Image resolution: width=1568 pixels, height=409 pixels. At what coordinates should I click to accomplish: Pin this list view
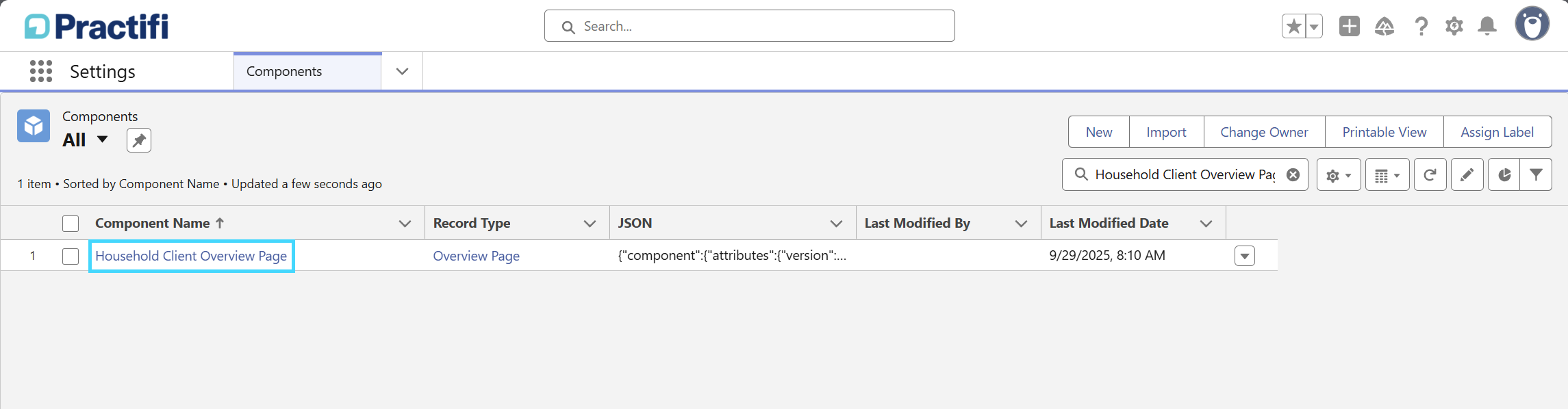pos(139,140)
